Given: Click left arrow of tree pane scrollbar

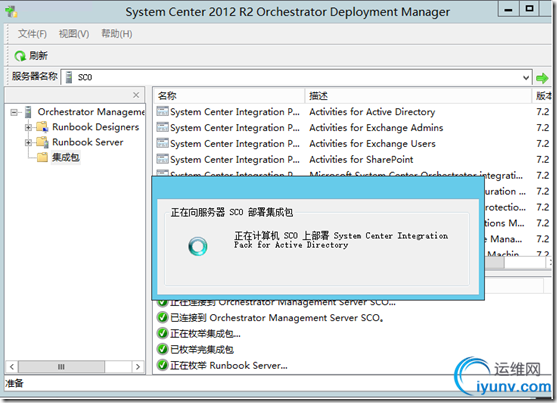Looking at the screenshot, I should pyautogui.click(x=12, y=366).
